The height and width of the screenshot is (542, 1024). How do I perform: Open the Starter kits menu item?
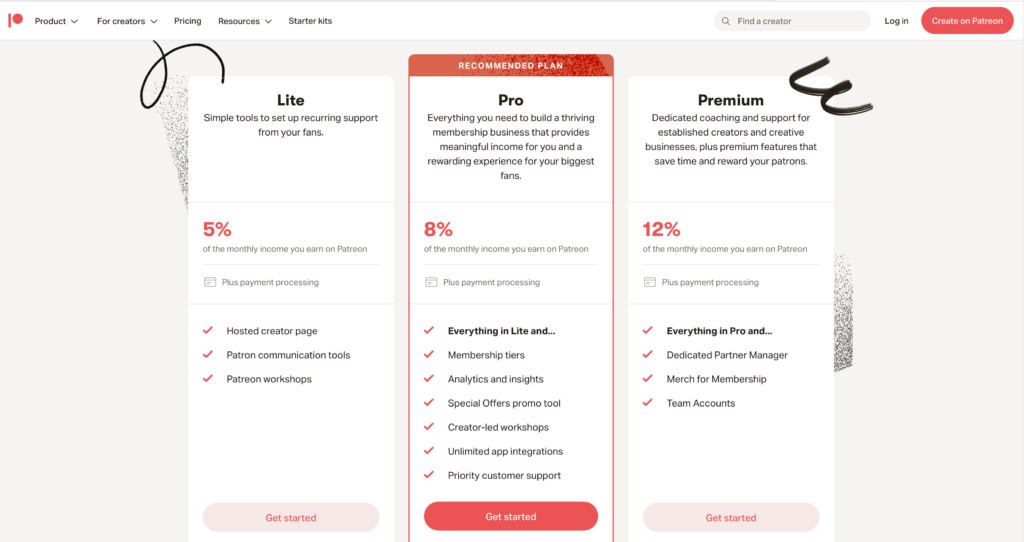[310, 21]
